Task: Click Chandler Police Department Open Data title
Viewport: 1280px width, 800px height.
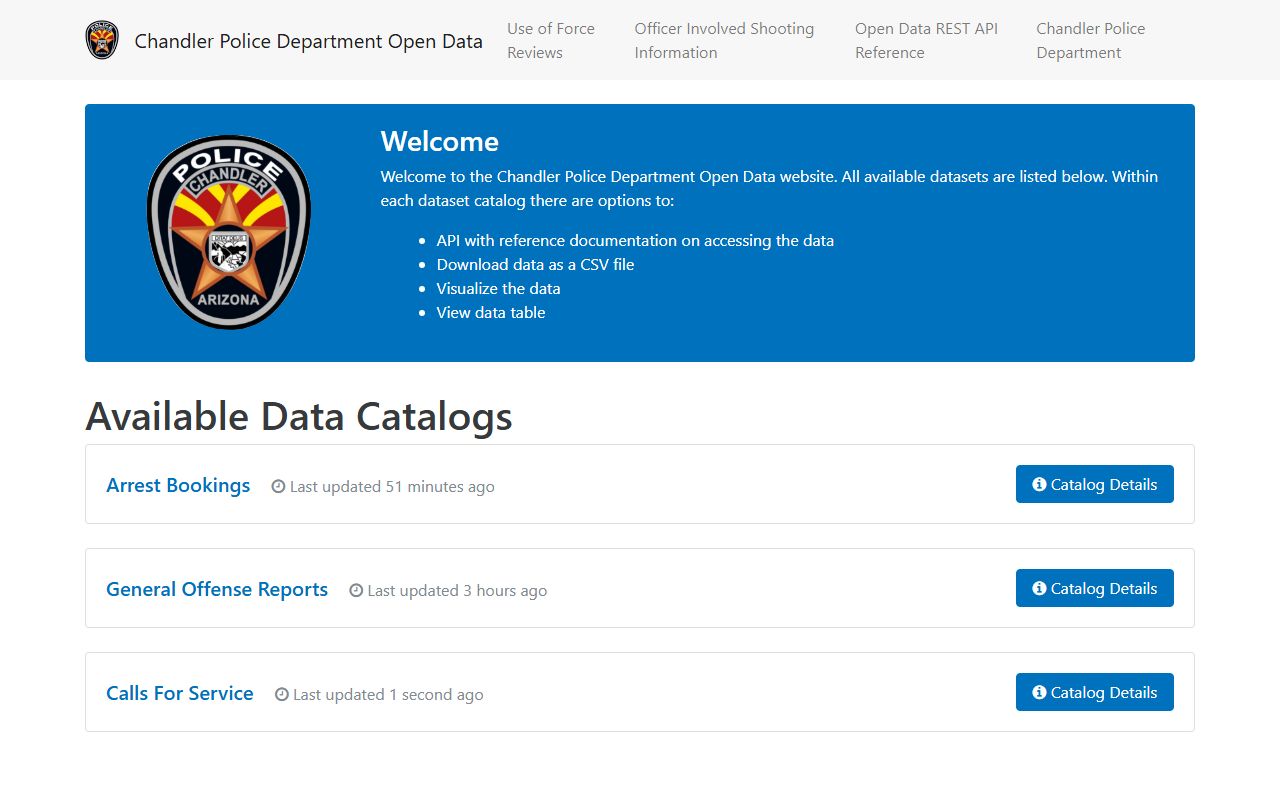Action: tap(308, 41)
